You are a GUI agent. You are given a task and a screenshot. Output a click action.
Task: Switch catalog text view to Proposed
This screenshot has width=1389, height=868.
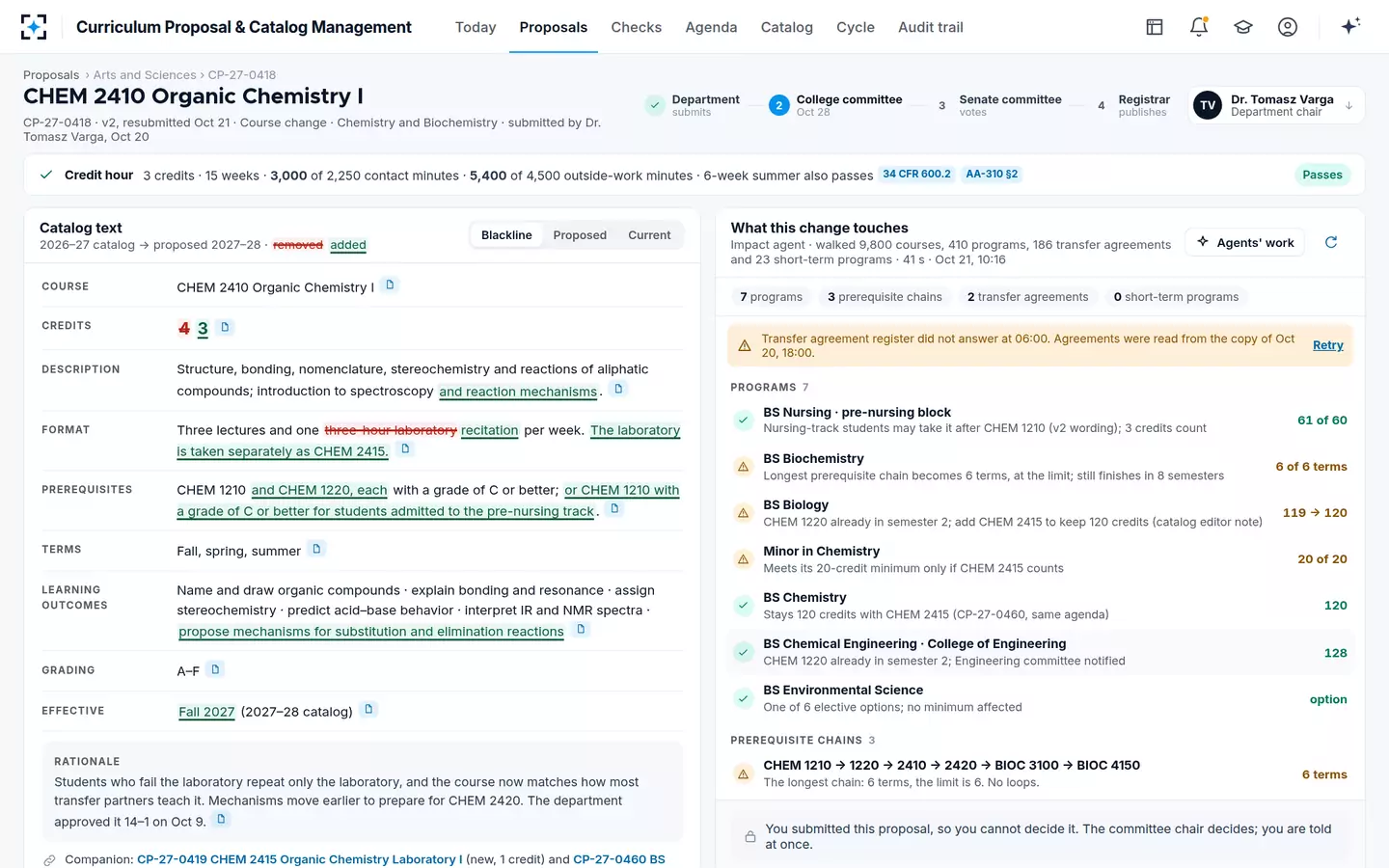[580, 235]
